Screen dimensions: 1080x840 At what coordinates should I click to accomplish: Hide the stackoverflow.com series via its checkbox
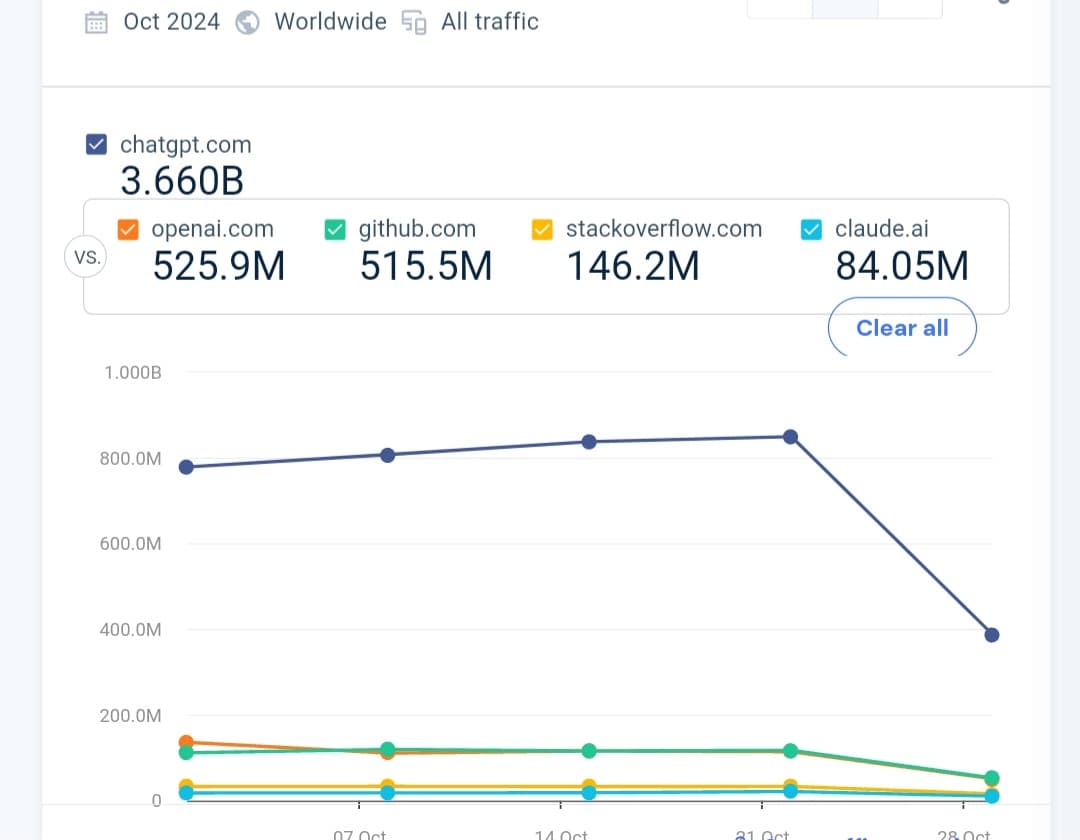point(542,230)
